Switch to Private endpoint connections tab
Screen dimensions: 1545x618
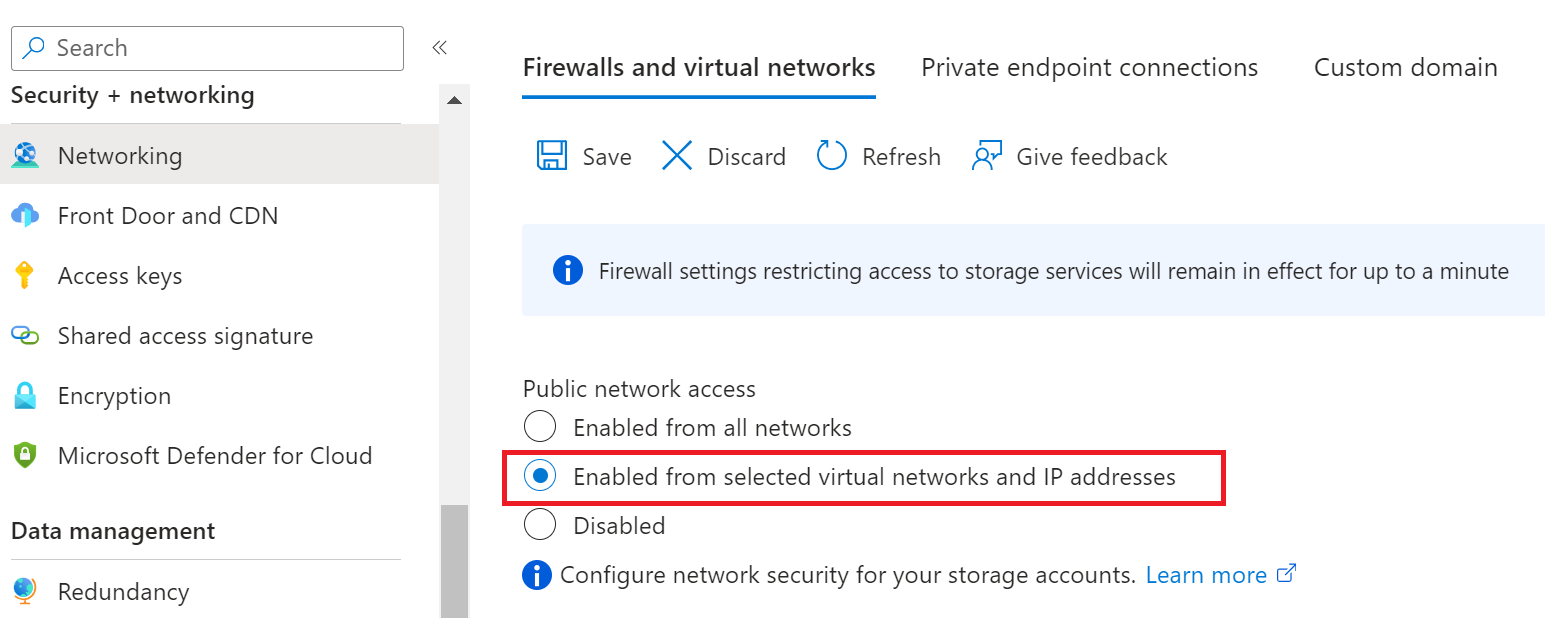click(x=1089, y=68)
